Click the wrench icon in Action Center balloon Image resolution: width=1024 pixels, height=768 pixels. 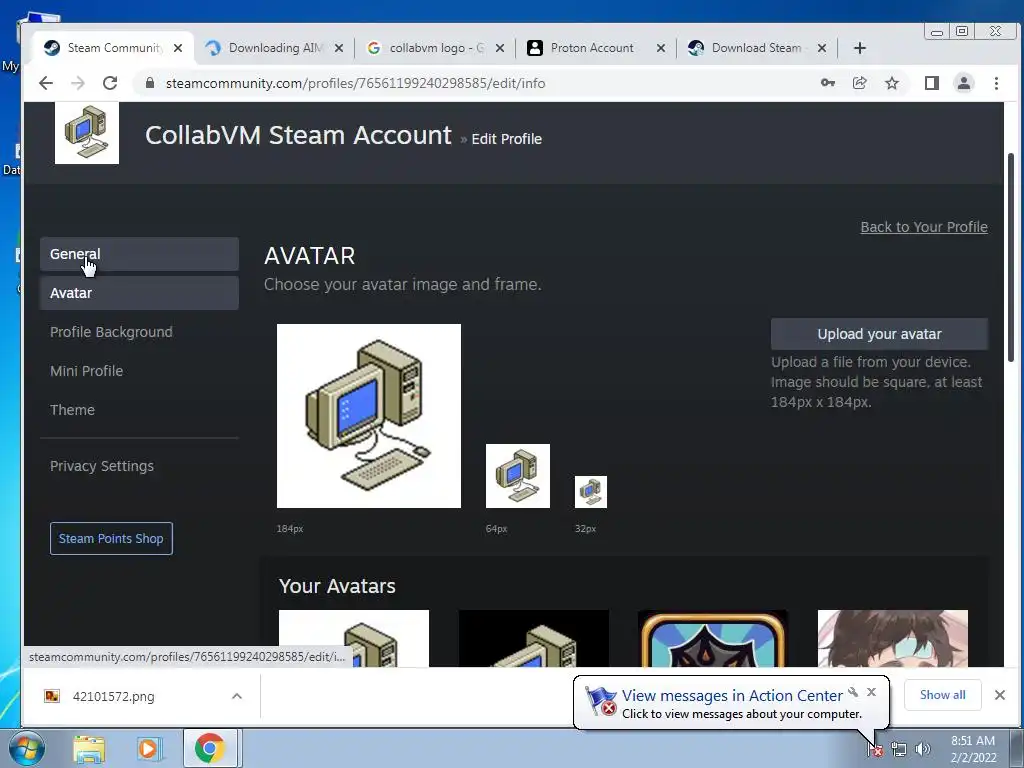[853, 692]
